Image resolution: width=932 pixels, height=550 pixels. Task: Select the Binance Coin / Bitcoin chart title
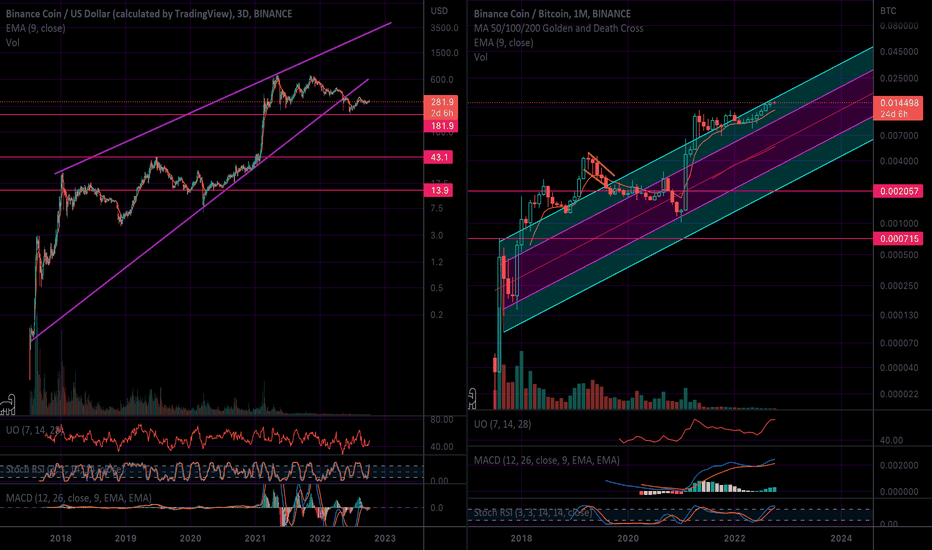tap(552, 14)
